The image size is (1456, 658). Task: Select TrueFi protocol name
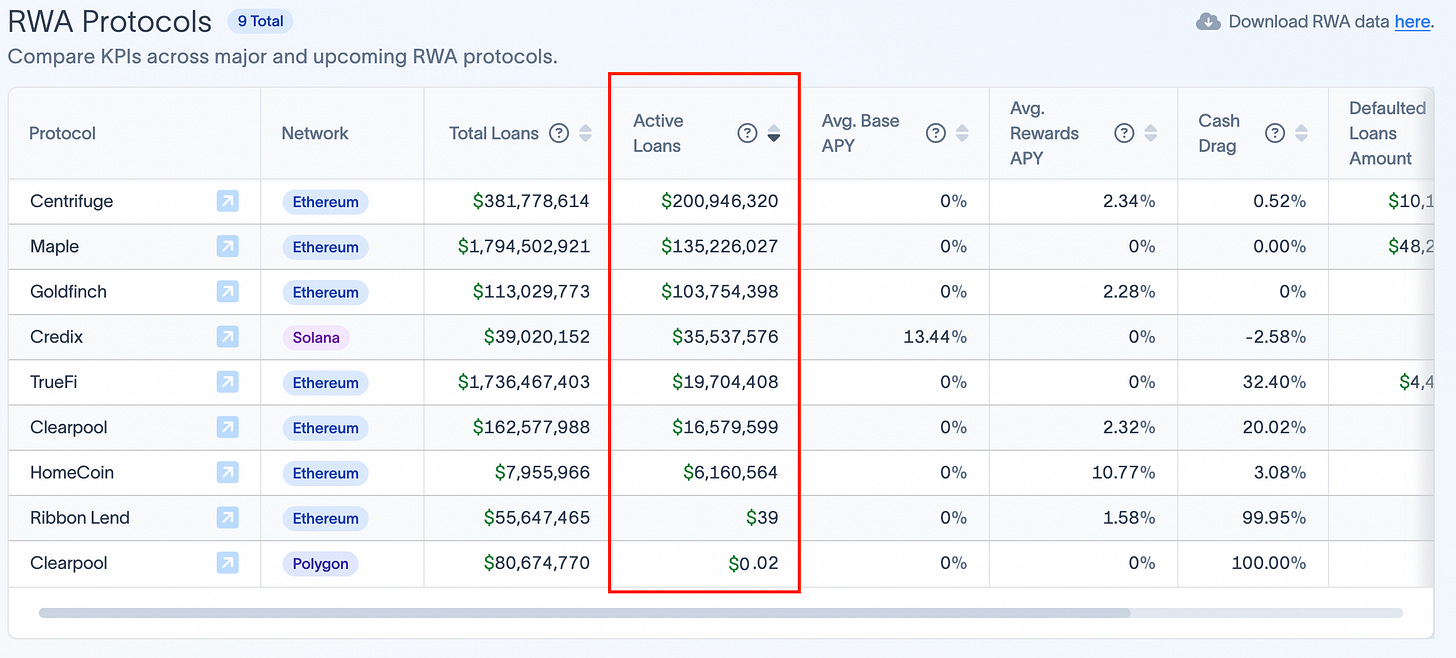(55, 382)
